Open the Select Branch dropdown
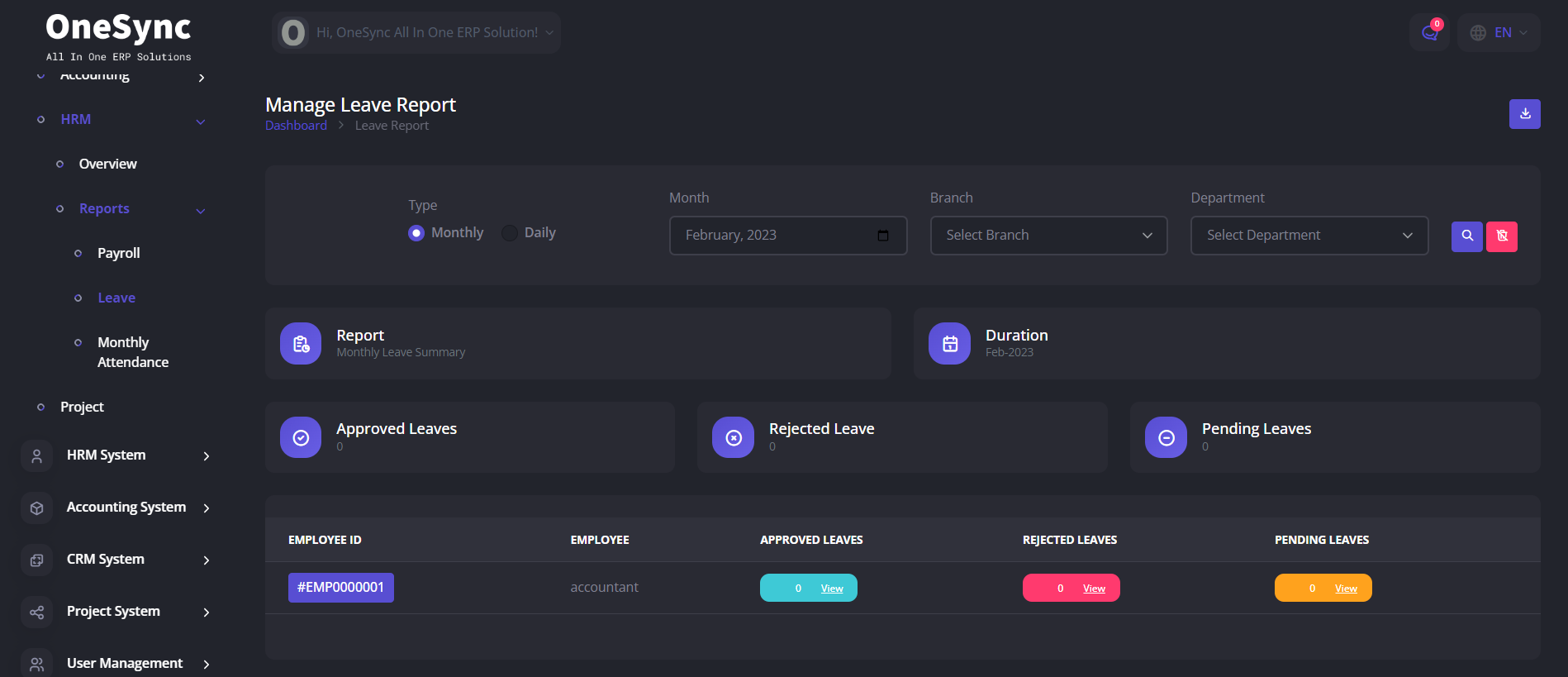 (1048, 236)
